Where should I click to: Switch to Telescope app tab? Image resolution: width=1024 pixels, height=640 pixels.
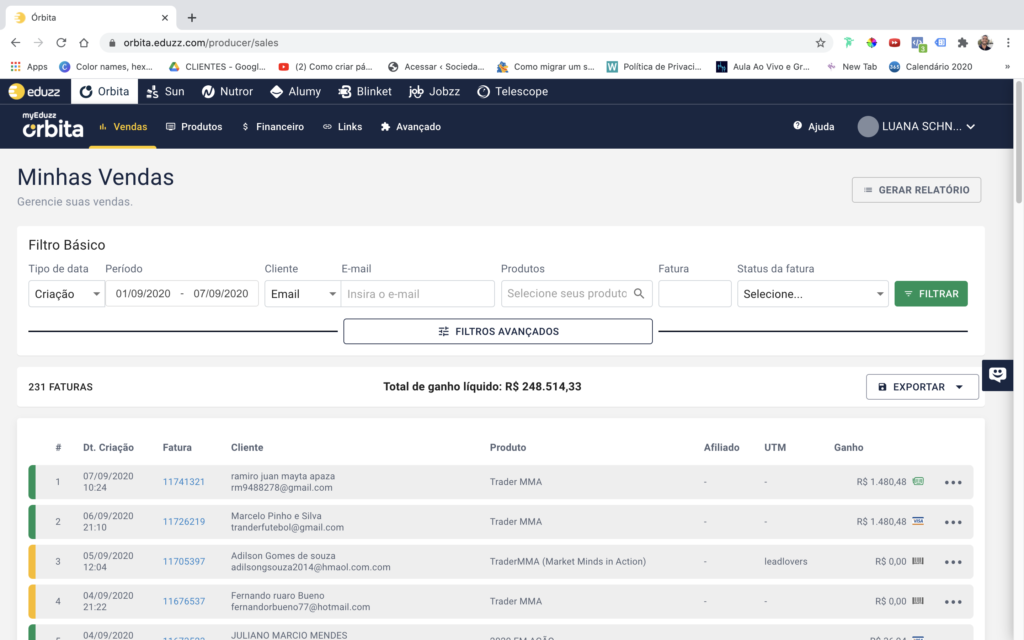tap(512, 91)
